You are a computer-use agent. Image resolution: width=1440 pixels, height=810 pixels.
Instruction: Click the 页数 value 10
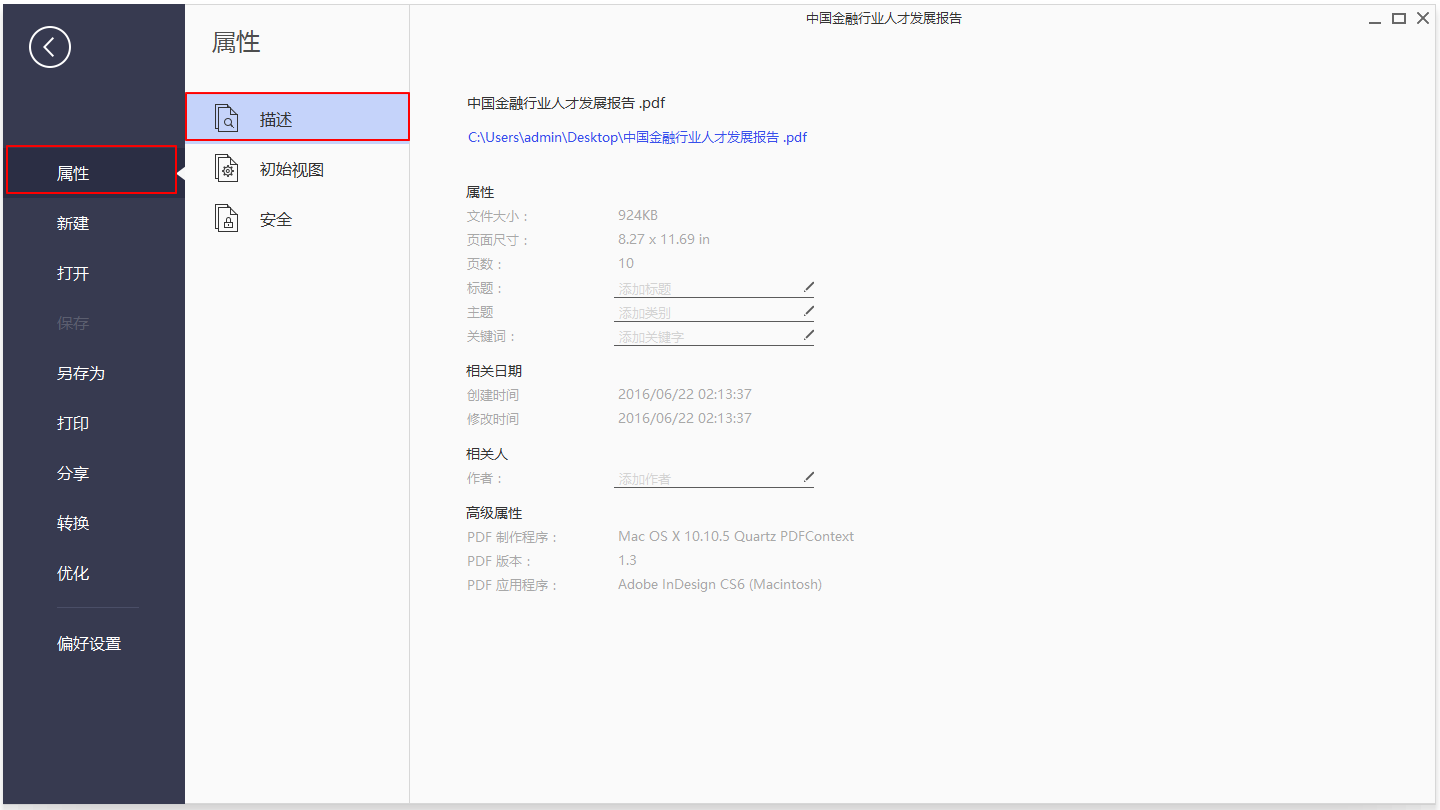pyautogui.click(x=626, y=263)
